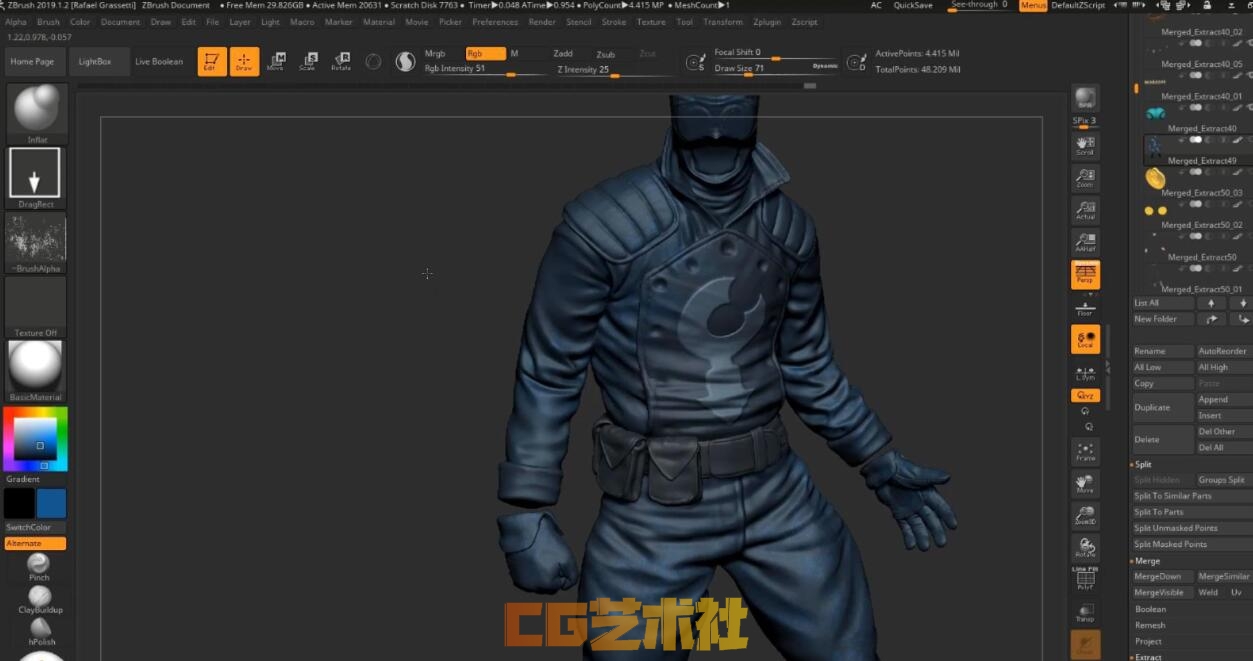The height and width of the screenshot is (661, 1253).
Task: Select the hPolish brush
Action: coord(40,631)
